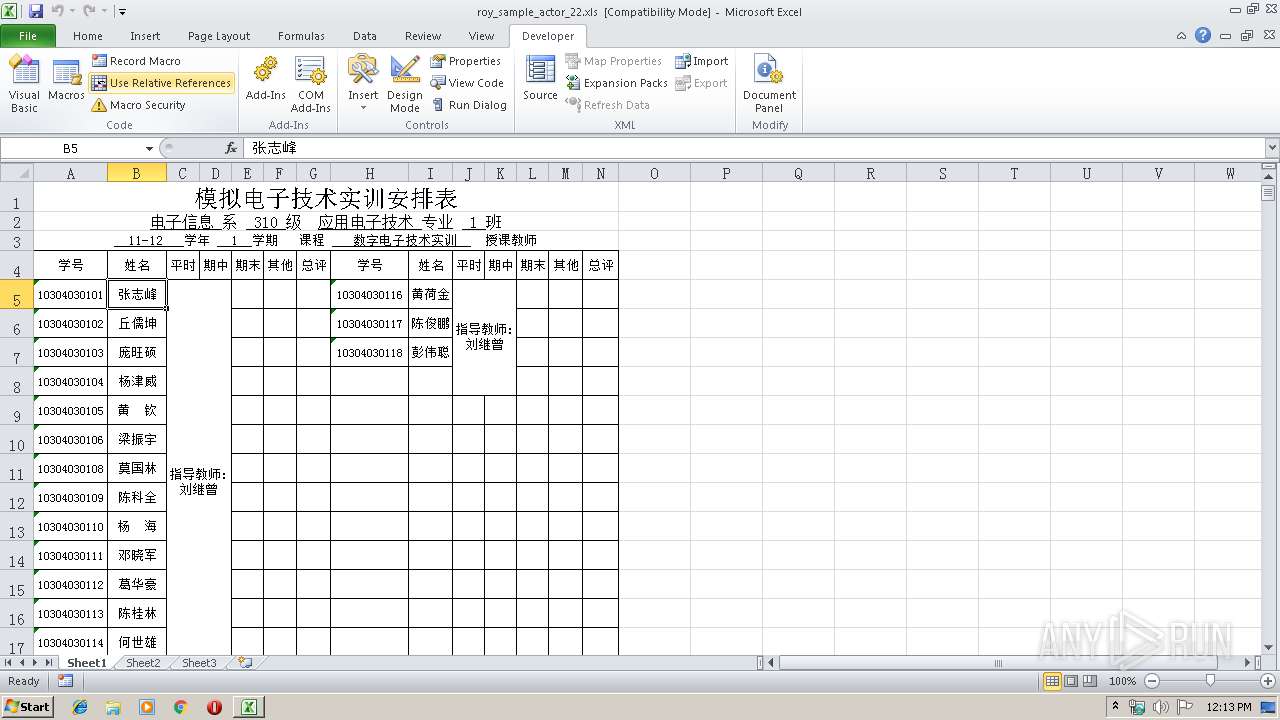Viewport: 1280px width, 720px height.
Task: Select cell containing 黄荷金
Action: [431, 295]
